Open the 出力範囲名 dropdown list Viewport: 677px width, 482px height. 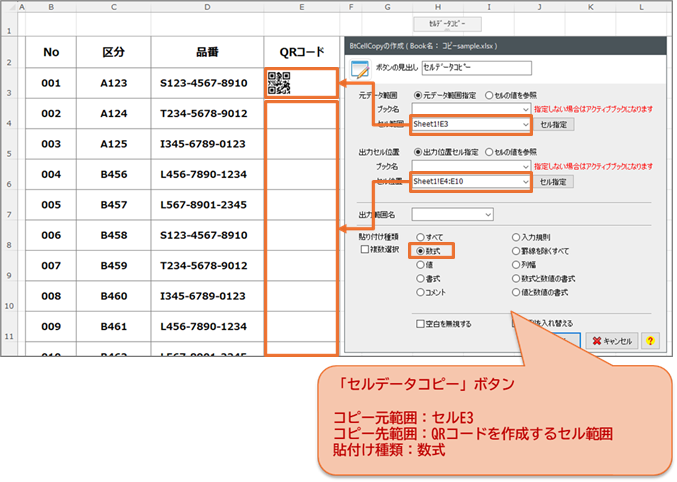tap(487, 214)
